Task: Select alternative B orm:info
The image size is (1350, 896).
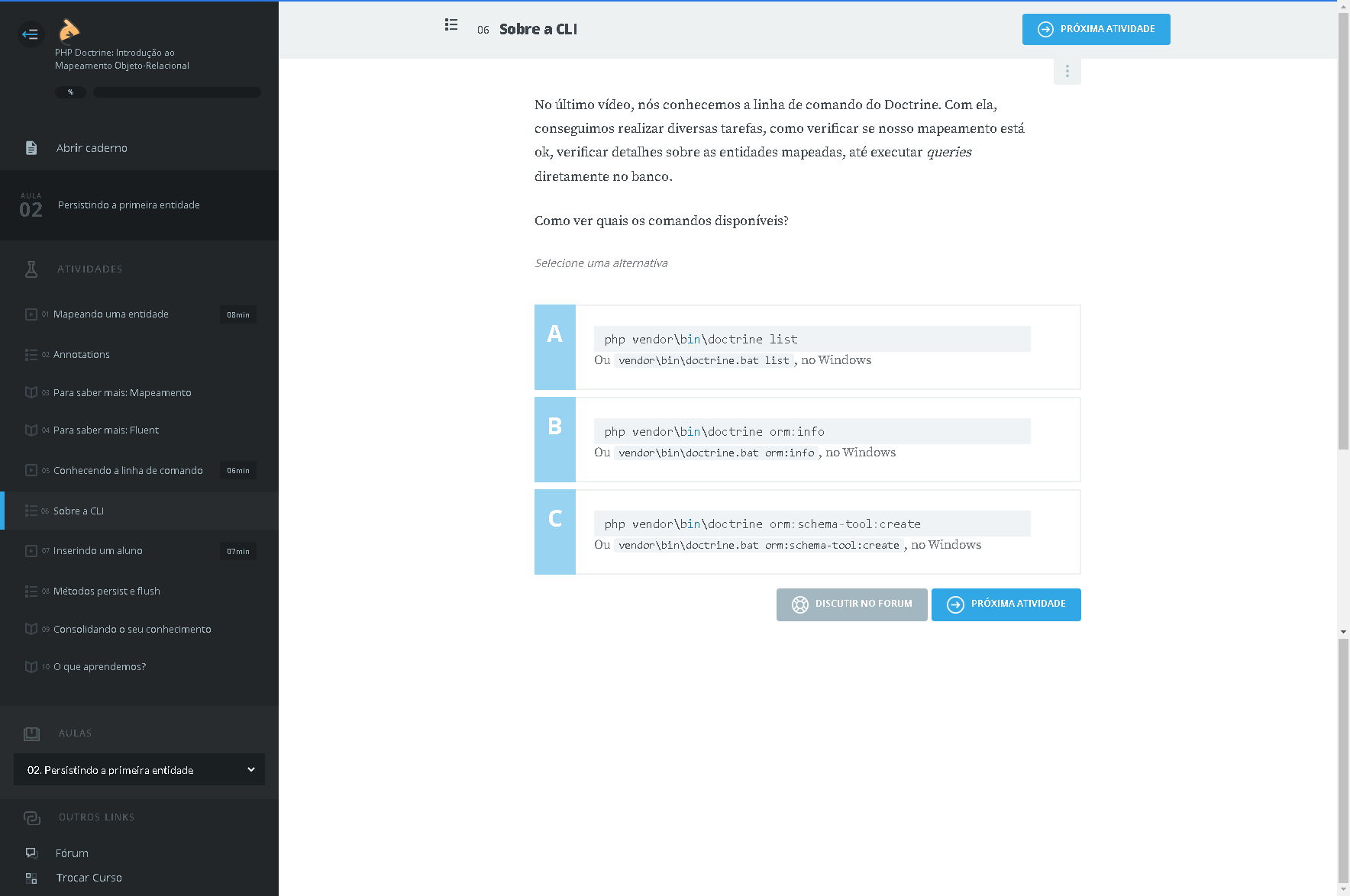Action: [807, 440]
